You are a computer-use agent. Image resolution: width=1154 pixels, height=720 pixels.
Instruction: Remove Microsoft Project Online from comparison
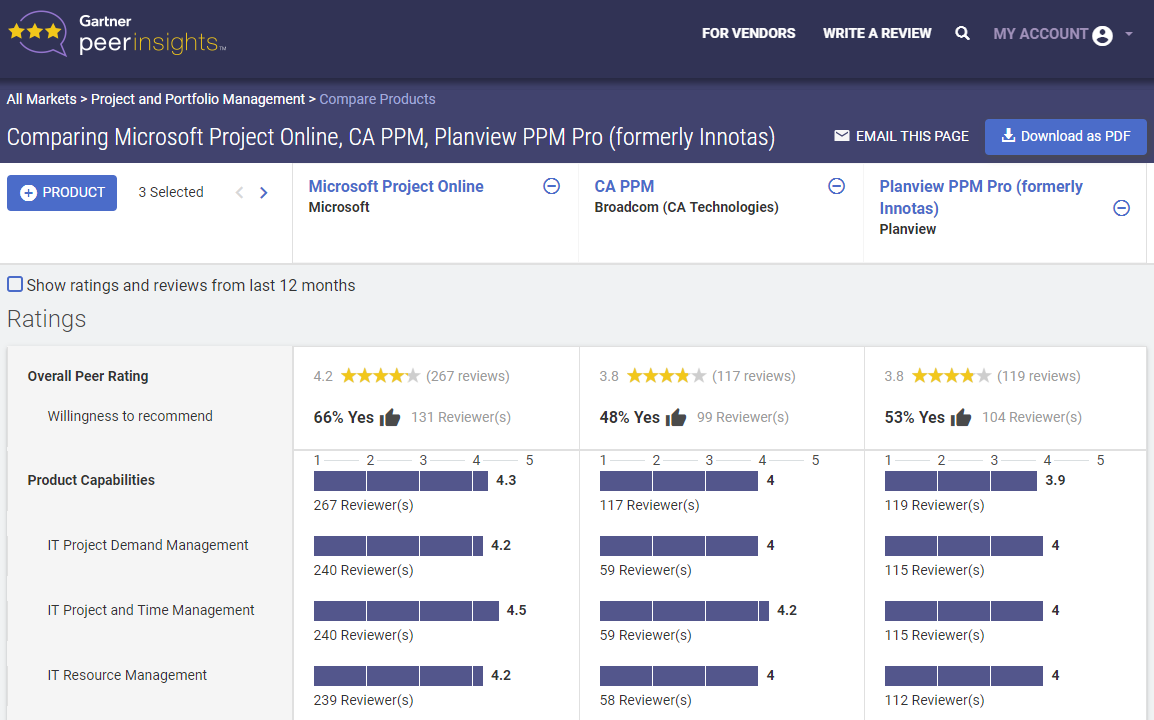pyautogui.click(x=551, y=186)
